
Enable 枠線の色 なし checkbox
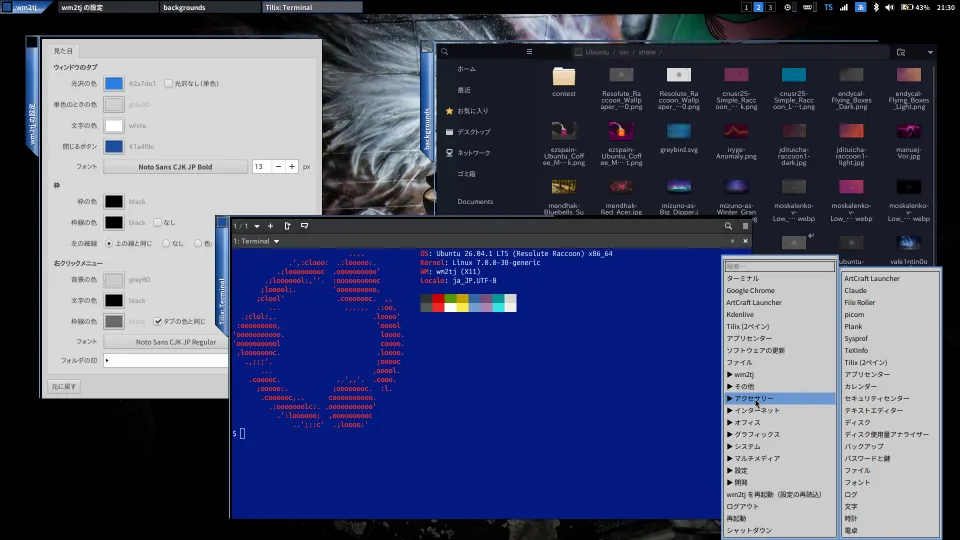(x=157, y=222)
